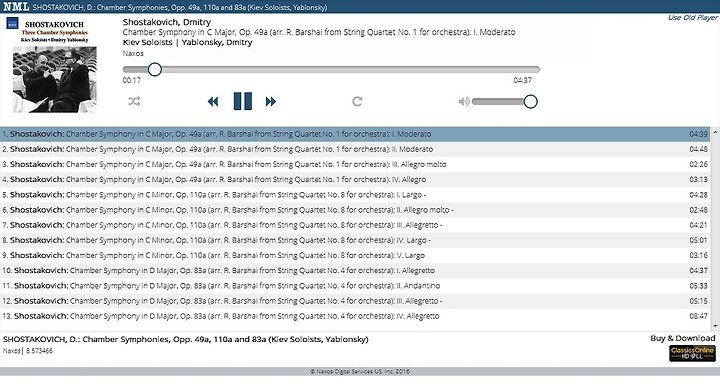Click catalogue number 8.573466

click(39, 351)
